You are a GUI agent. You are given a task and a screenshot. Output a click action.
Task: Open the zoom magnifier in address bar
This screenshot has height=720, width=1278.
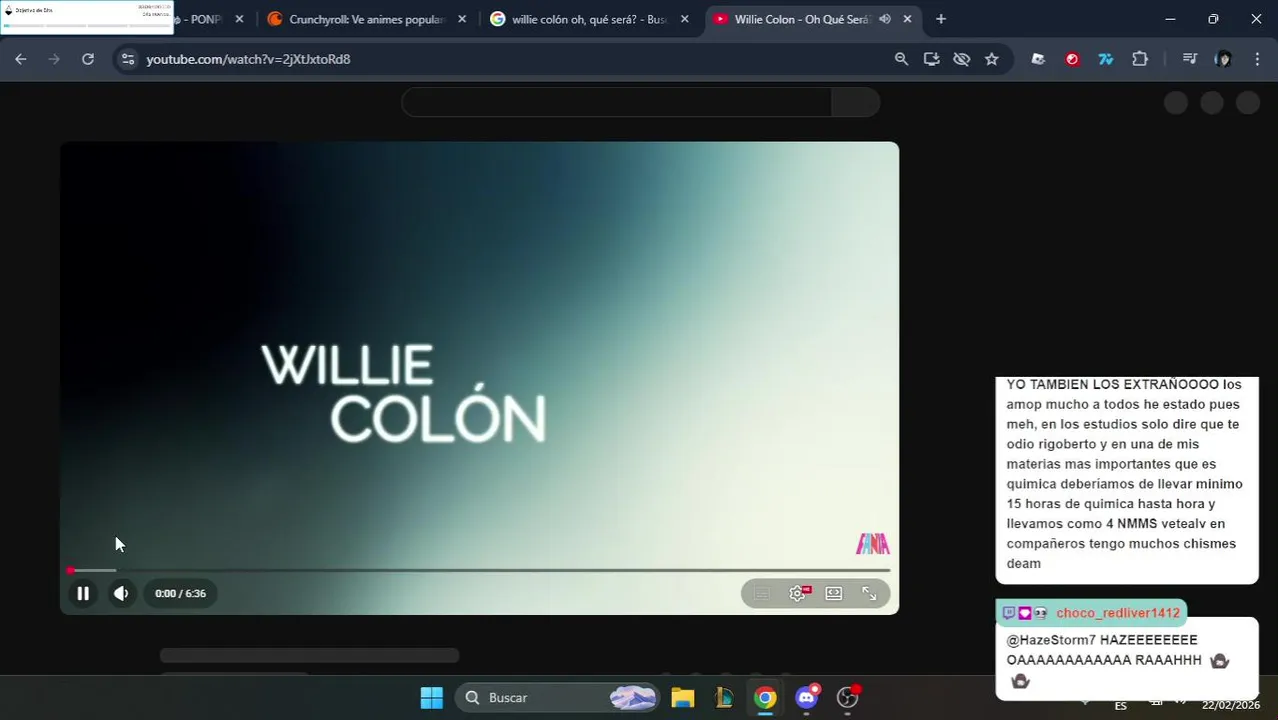[x=901, y=59]
